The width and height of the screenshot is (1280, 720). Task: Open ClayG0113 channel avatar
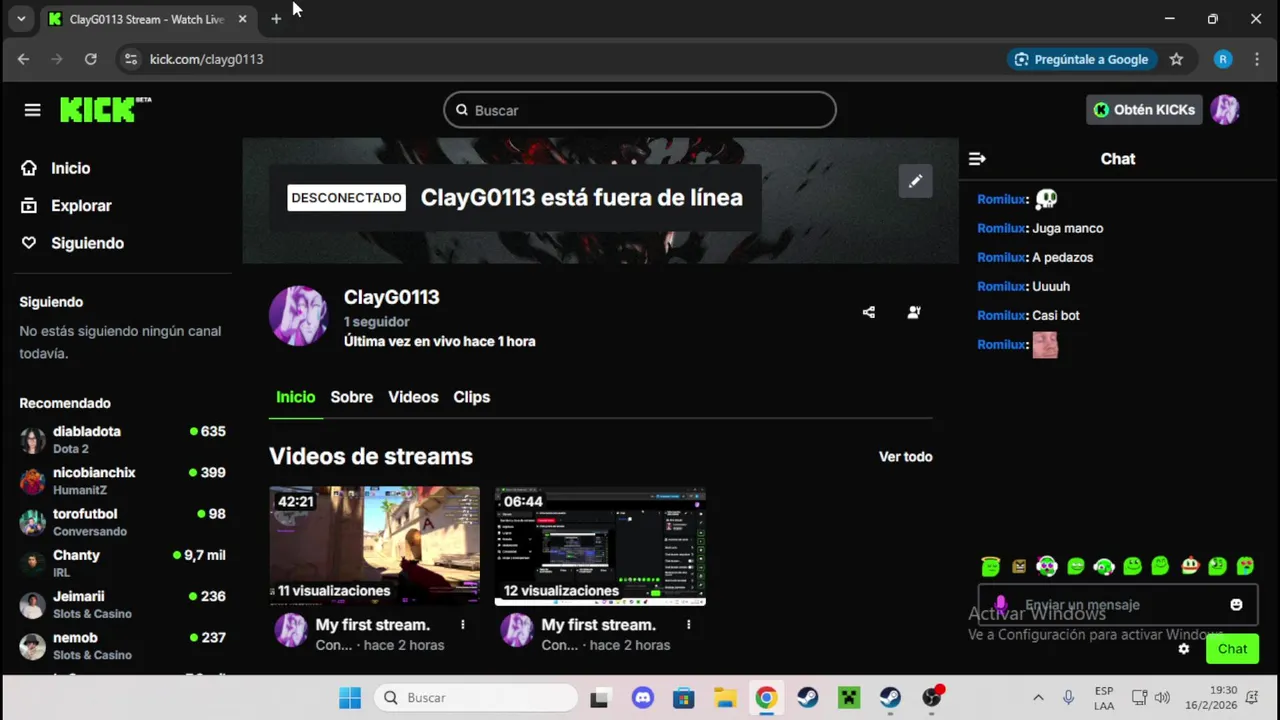tap(298, 316)
